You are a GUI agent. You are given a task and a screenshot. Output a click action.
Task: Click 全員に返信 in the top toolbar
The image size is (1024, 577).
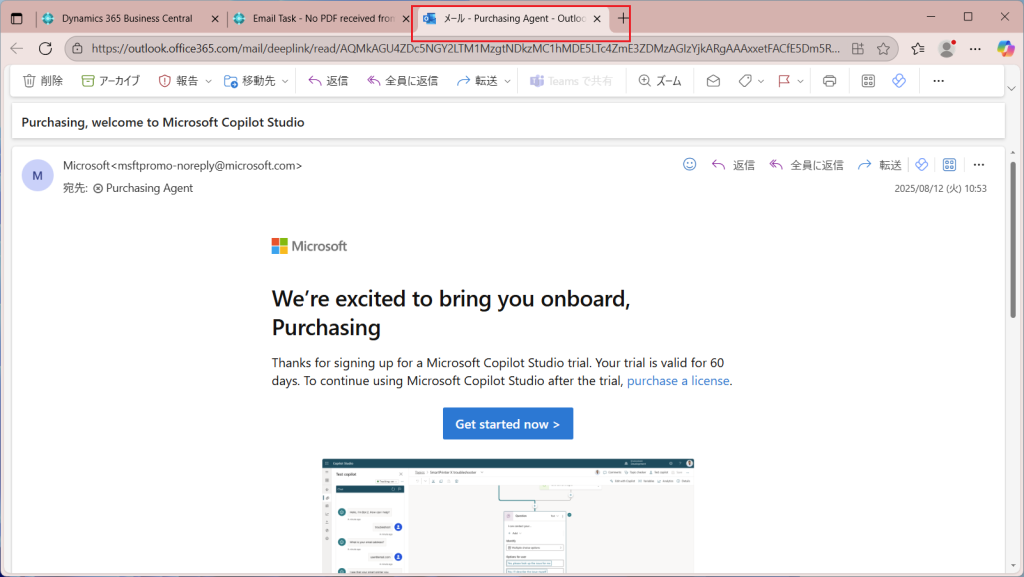(x=402, y=81)
